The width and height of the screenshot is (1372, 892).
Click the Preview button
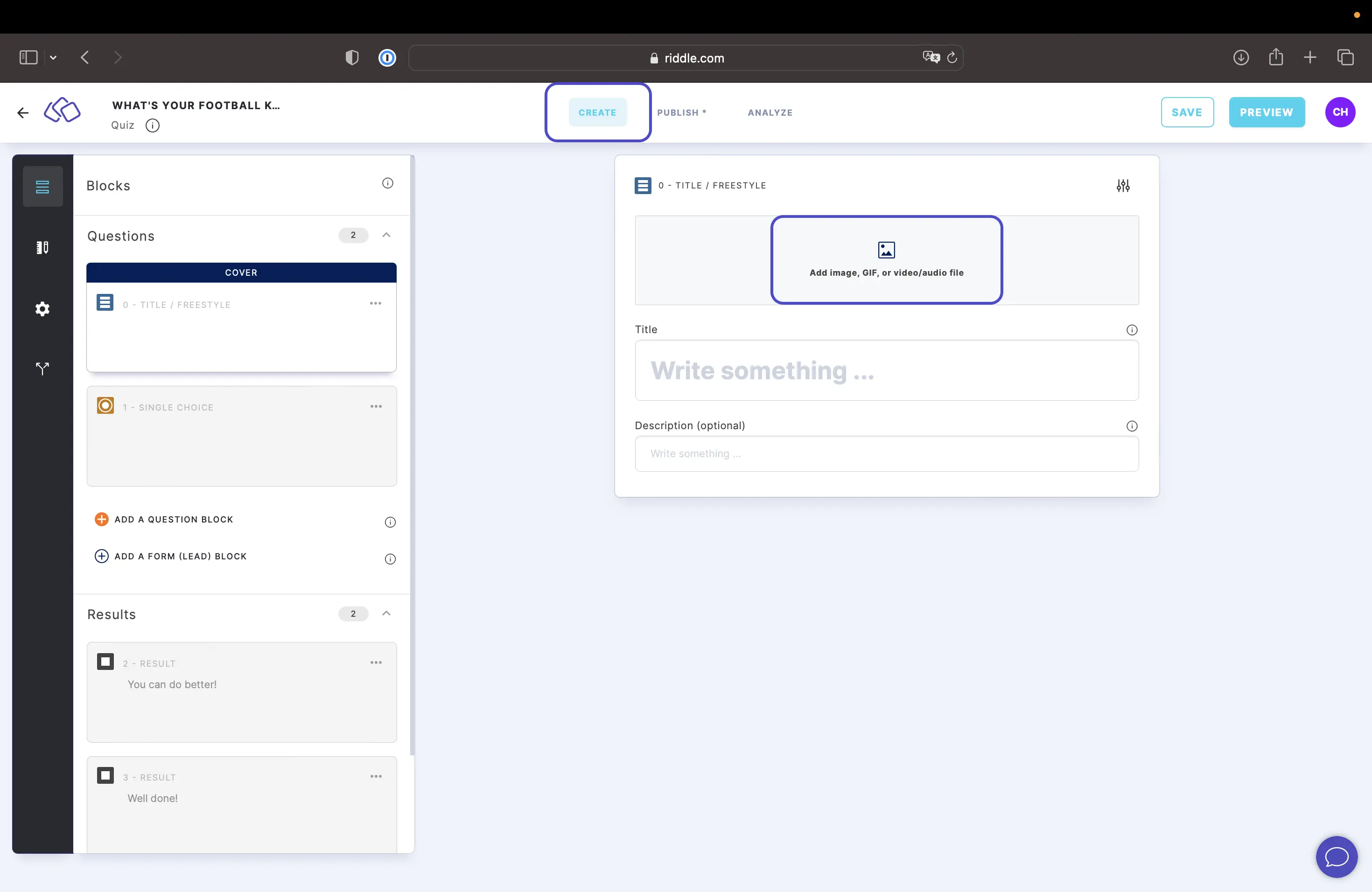[x=1267, y=112]
